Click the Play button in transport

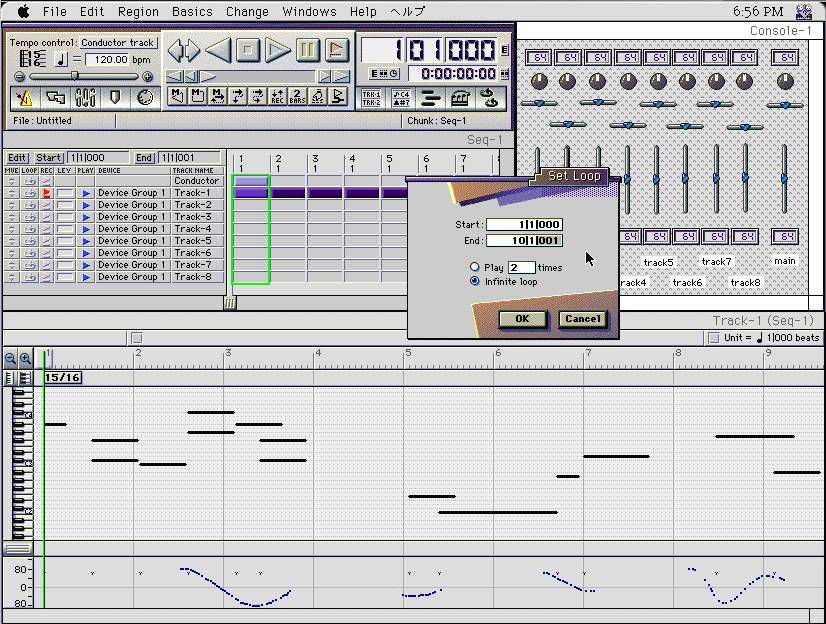click(x=278, y=49)
